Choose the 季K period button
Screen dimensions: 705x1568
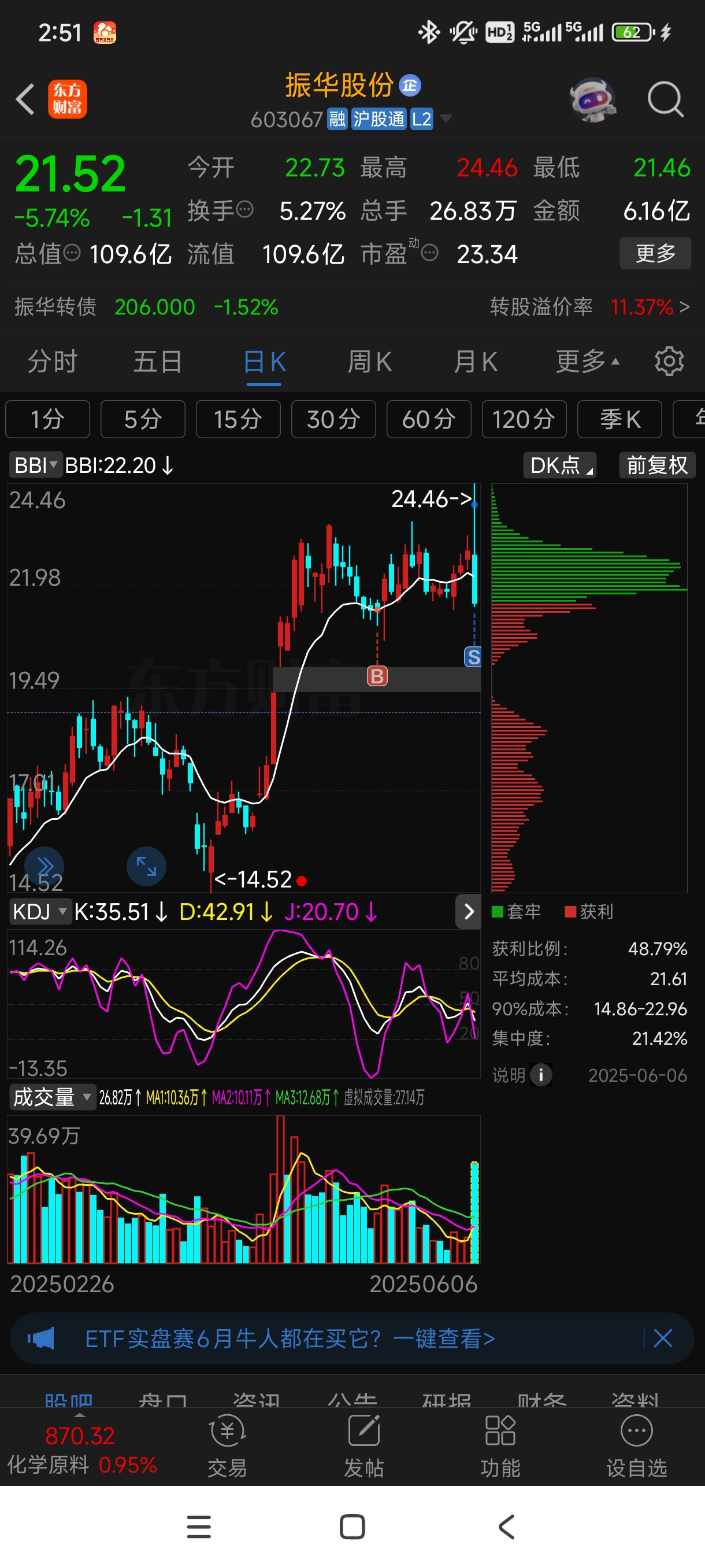(619, 419)
